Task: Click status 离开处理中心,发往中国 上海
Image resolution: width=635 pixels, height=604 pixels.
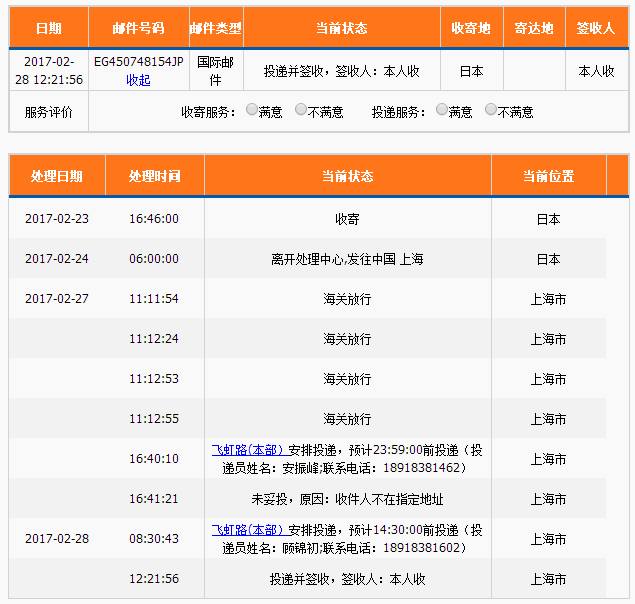Action: coord(347,259)
